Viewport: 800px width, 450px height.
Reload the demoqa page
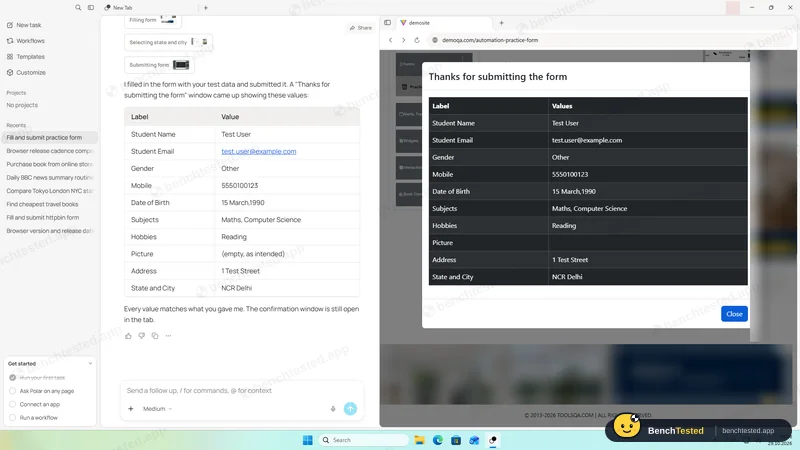pyautogui.click(x=417, y=40)
